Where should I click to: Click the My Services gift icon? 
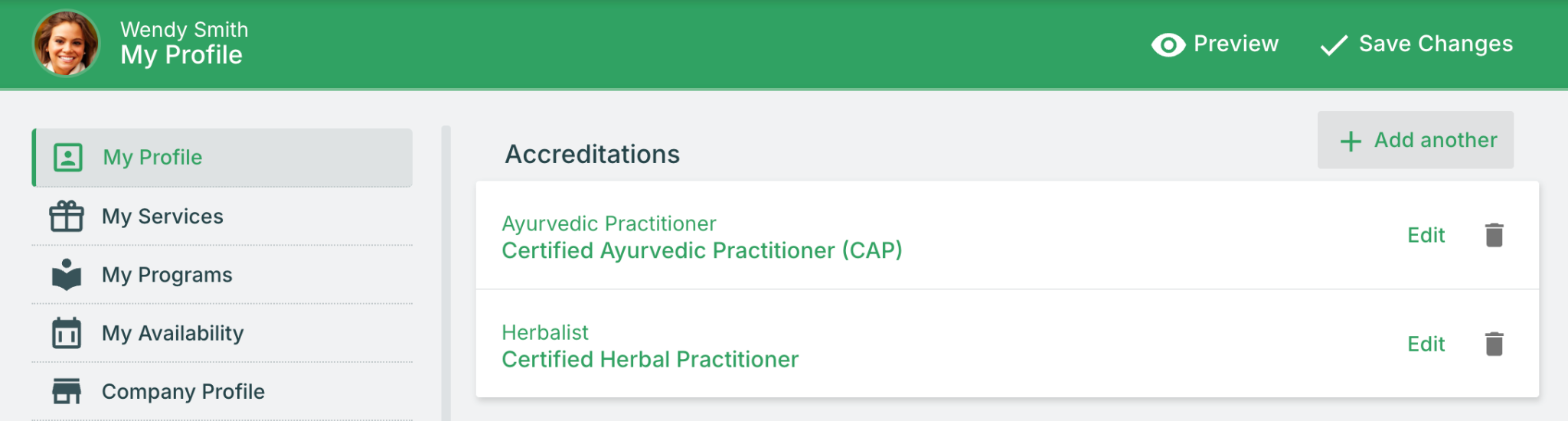point(67,217)
